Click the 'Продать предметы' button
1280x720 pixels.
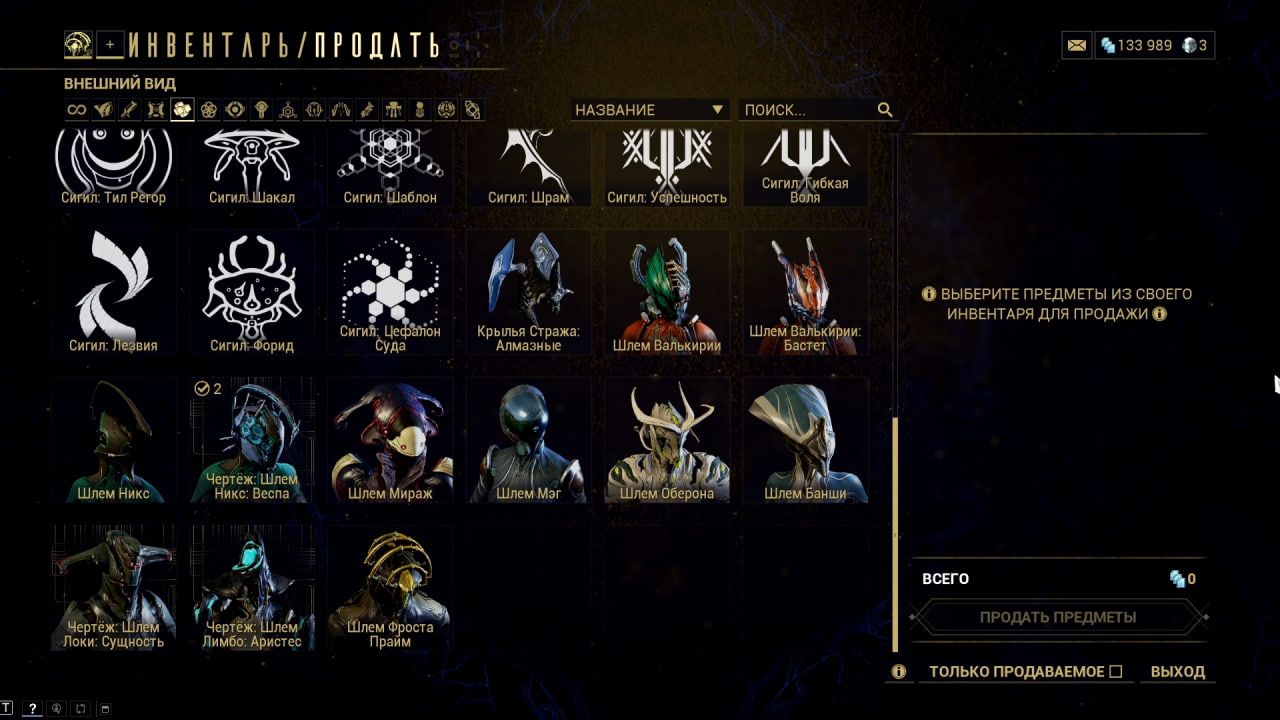tap(1057, 617)
